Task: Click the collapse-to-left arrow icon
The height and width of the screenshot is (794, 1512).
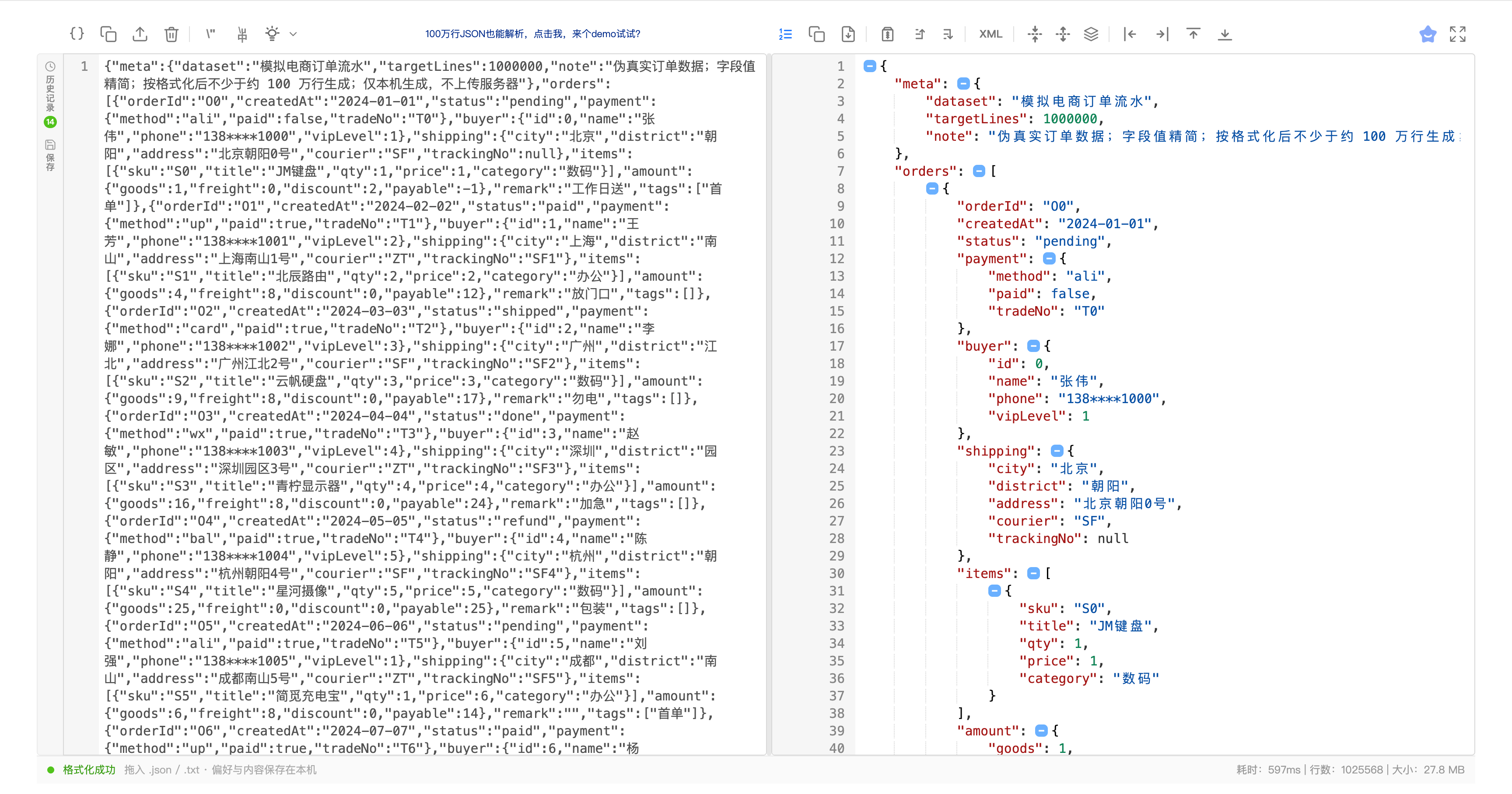Action: coord(1130,34)
